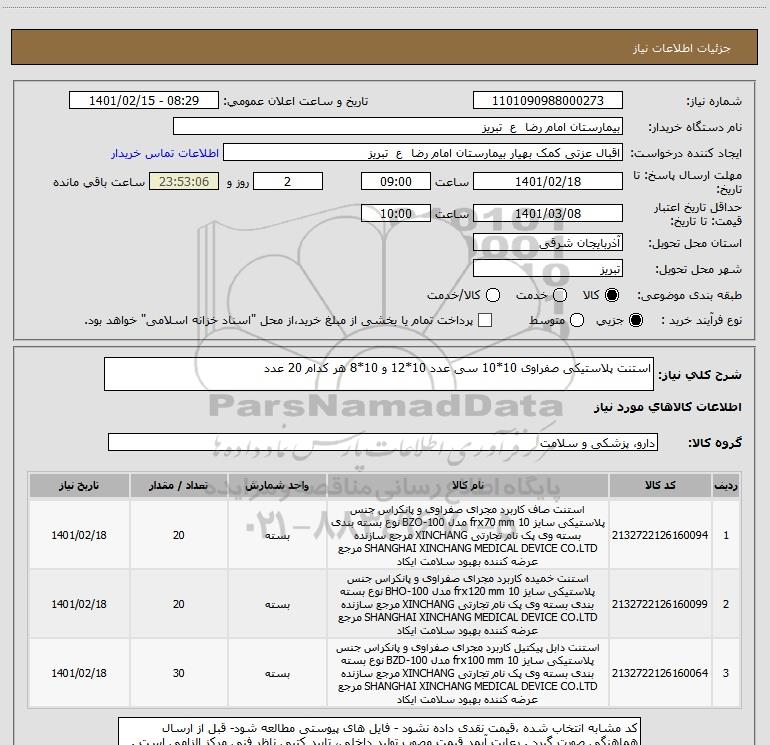
Task: Toggle the اسناد خزانه اسلامی payment checkbox
Action: click(485, 320)
